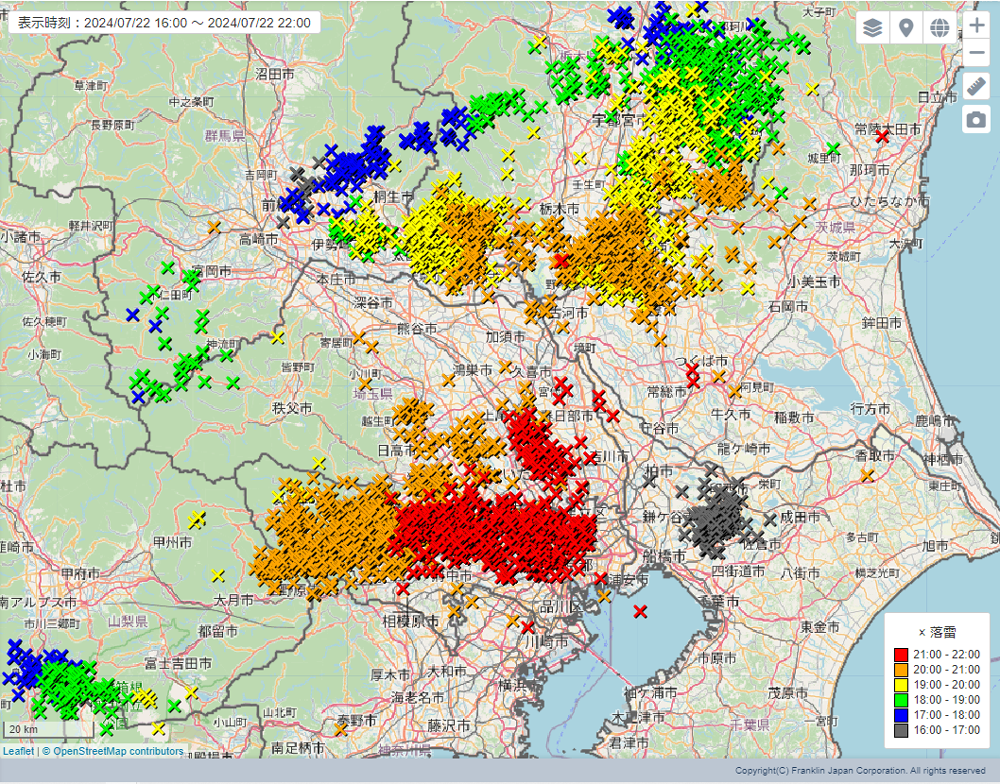The height and width of the screenshot is (784, 1000).
Task: Click the location pin marker icon
Action: point(906,28)
